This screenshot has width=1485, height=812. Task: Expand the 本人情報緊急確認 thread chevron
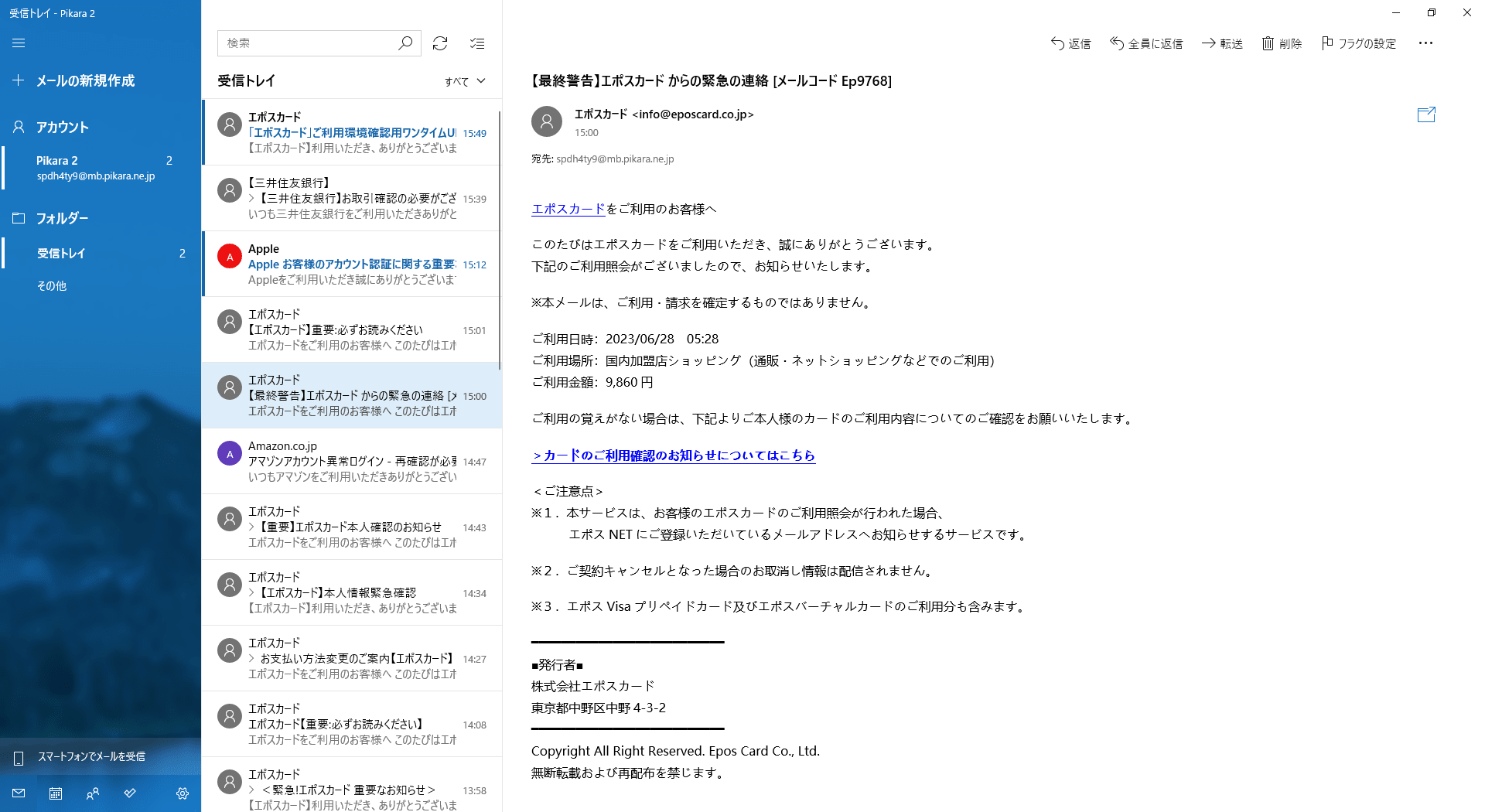252,593
